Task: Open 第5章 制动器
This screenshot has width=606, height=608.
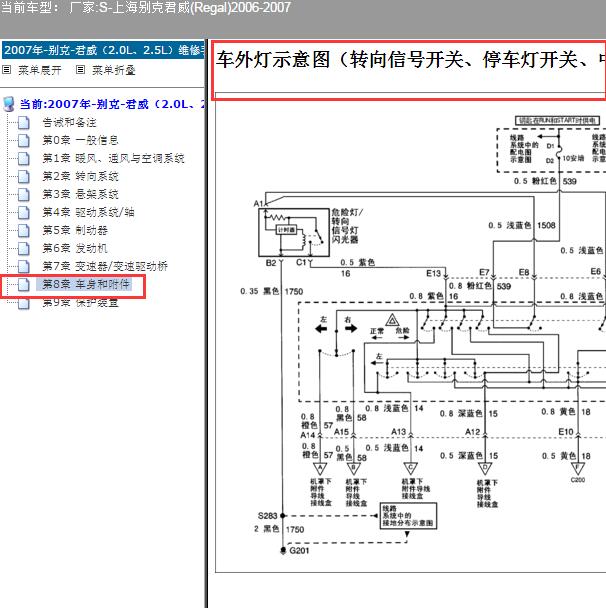Action: click(x=75, y=230)
